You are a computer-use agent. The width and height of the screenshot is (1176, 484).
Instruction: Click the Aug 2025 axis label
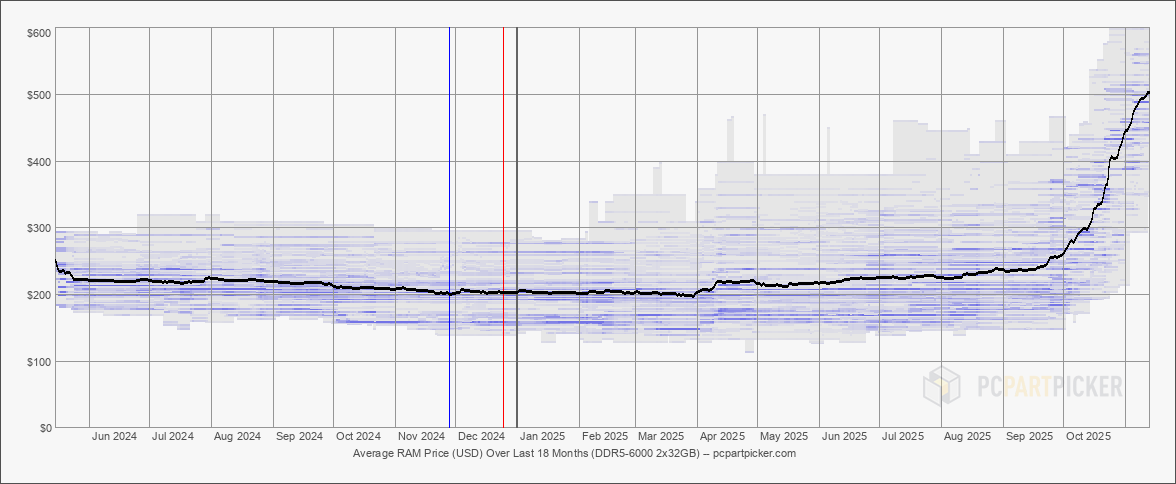967,436
